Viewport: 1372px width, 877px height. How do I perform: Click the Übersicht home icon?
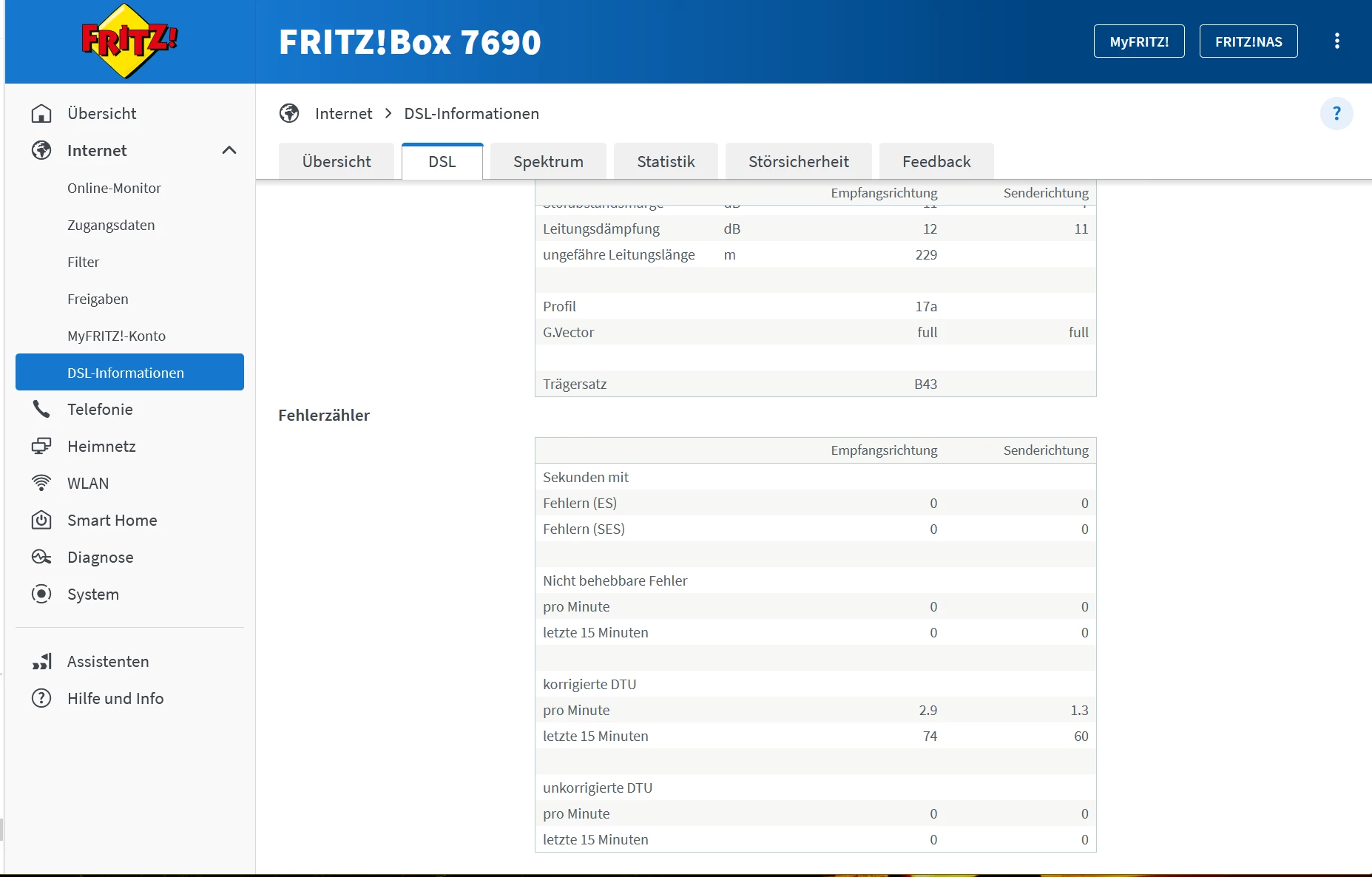41,113
